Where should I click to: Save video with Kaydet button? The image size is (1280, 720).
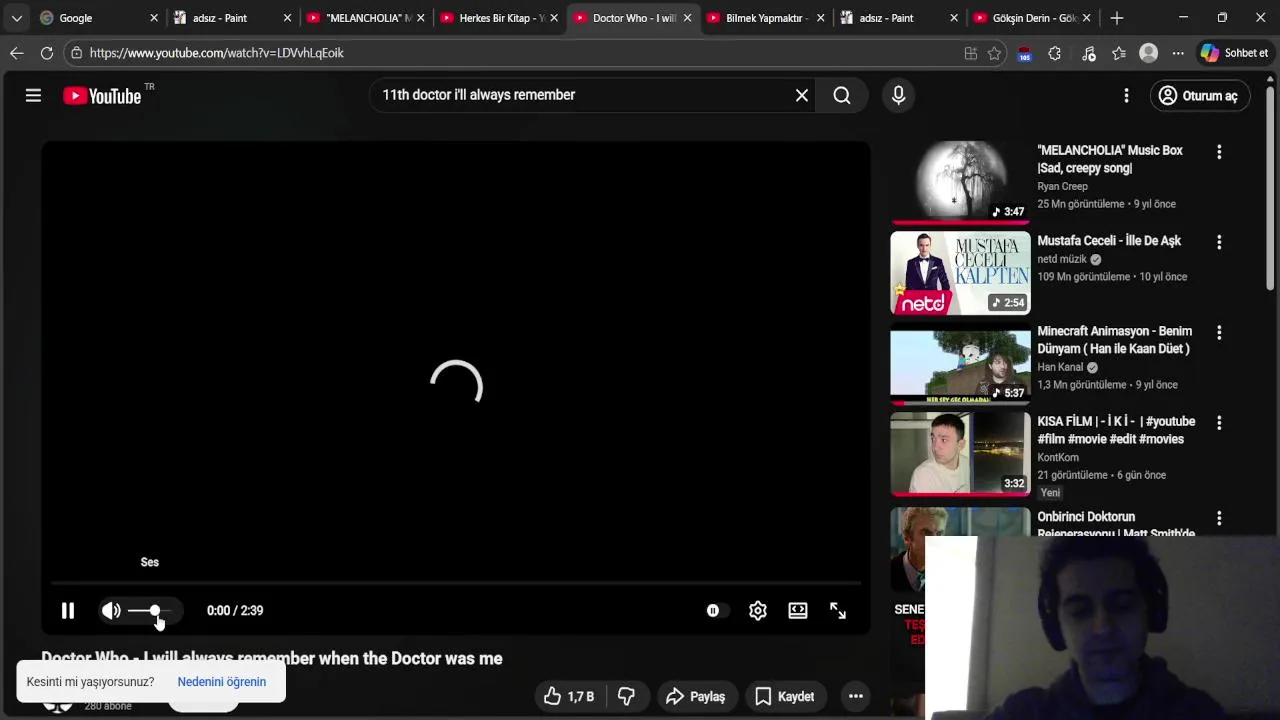tap(785, 696)
